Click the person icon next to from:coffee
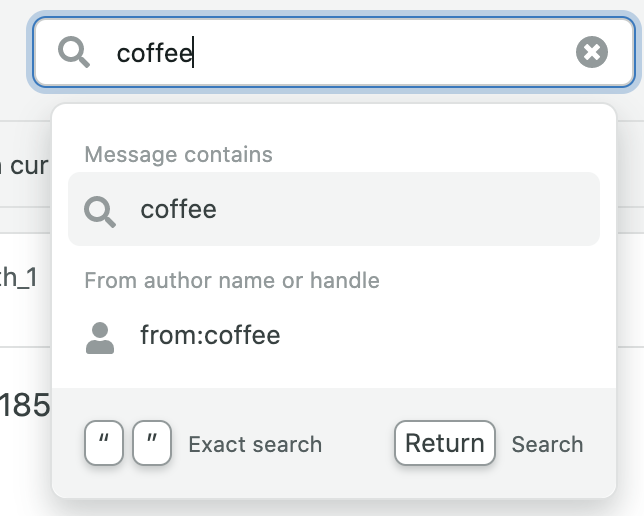Viewport: 644px width, 516px height. [x=100, y=338]
